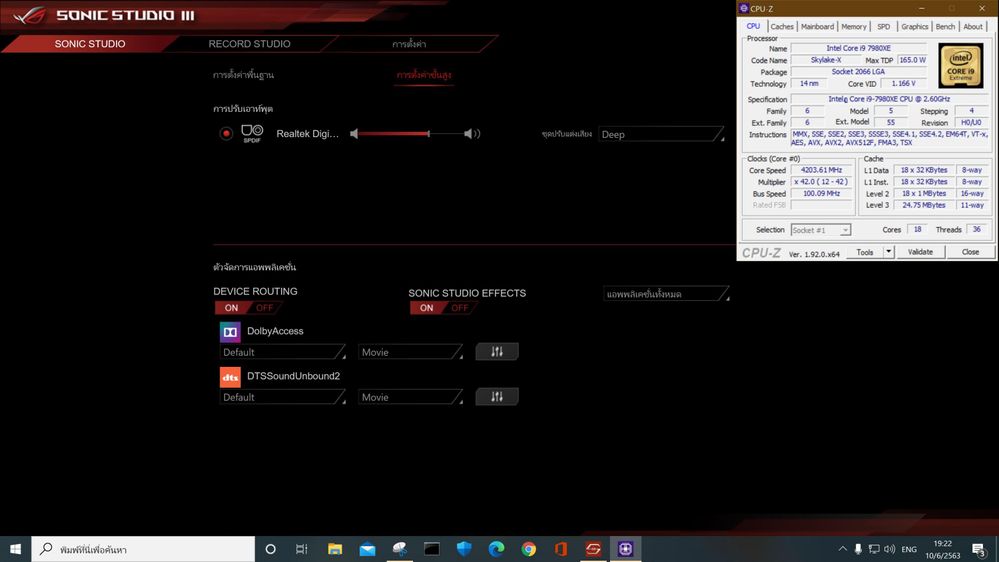Screen dimensions: 999x562
Task: Click the system volume tray icon
Action: 890,549
